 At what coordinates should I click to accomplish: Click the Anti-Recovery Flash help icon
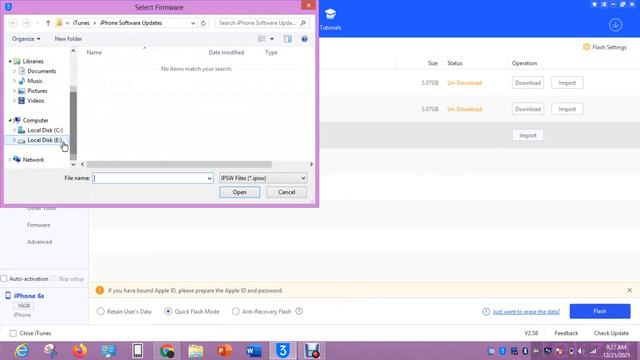tap(299, 311)
